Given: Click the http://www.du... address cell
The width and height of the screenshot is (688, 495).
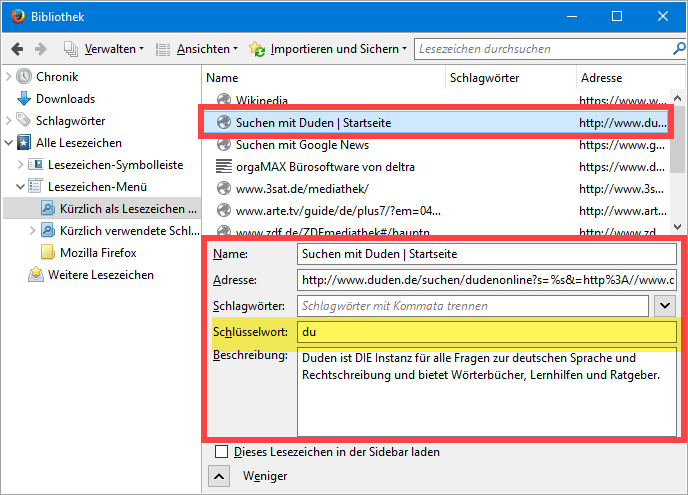Looking at the screenshot, I should [x=623, y=123].
